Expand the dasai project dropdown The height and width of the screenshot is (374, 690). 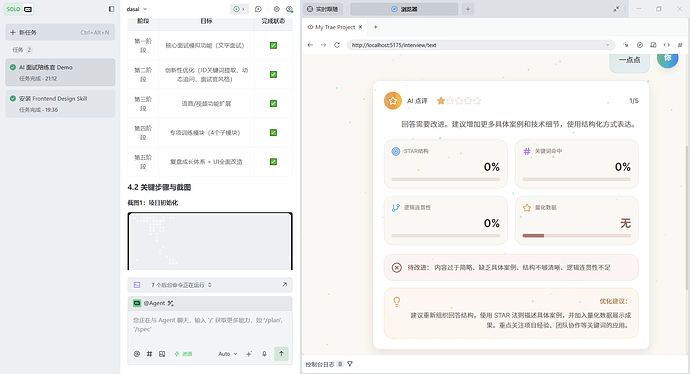(x=136, y=9)
